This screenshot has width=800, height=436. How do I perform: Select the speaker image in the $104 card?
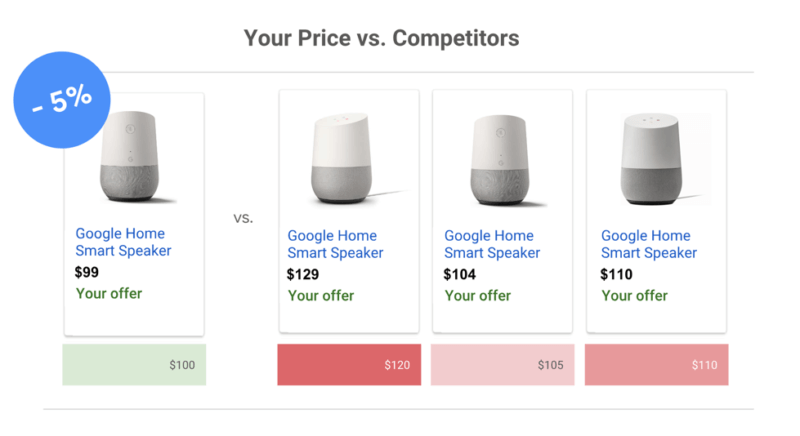(x=502, y=157)
